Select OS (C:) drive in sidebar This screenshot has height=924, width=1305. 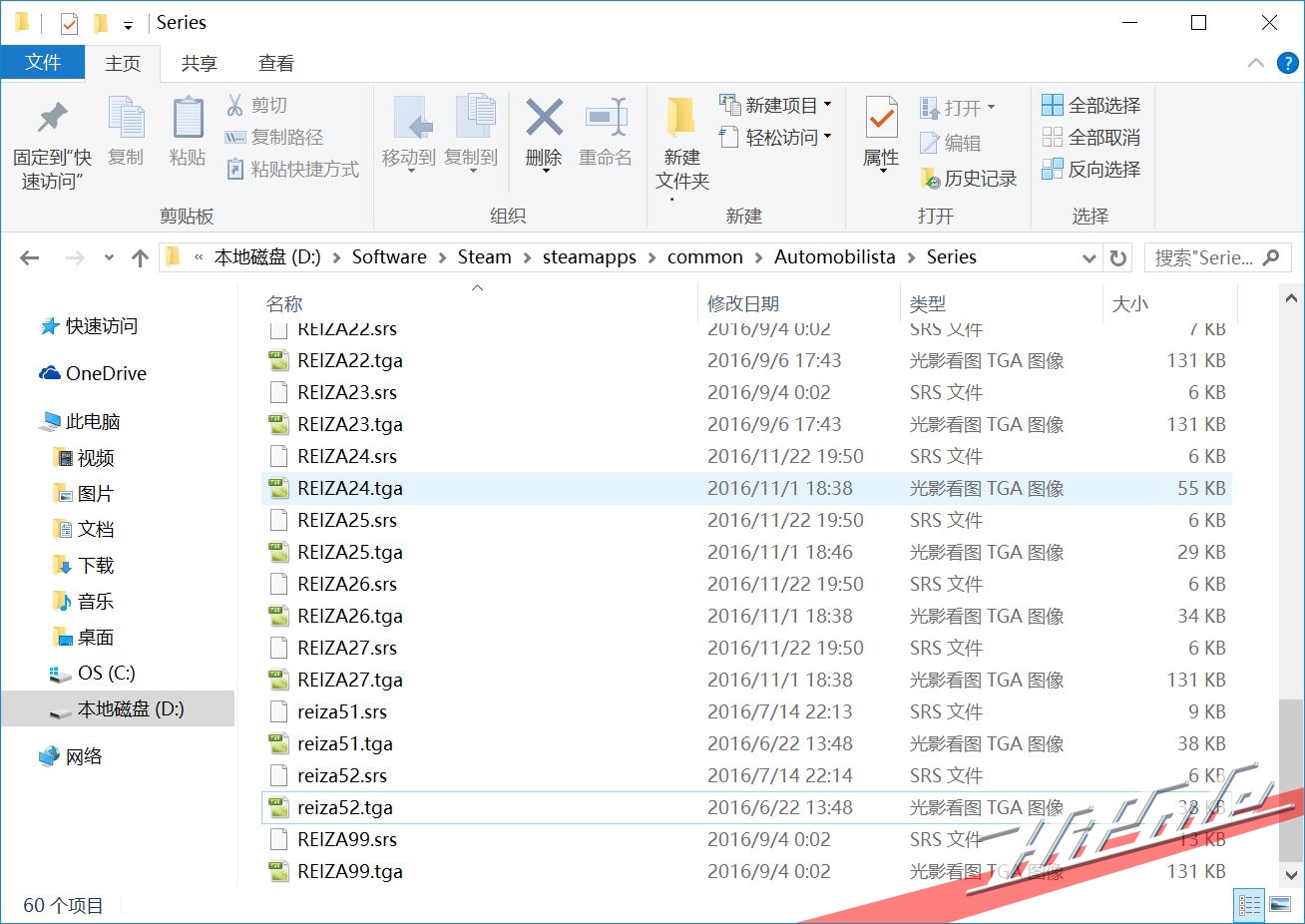coord(93,673)
